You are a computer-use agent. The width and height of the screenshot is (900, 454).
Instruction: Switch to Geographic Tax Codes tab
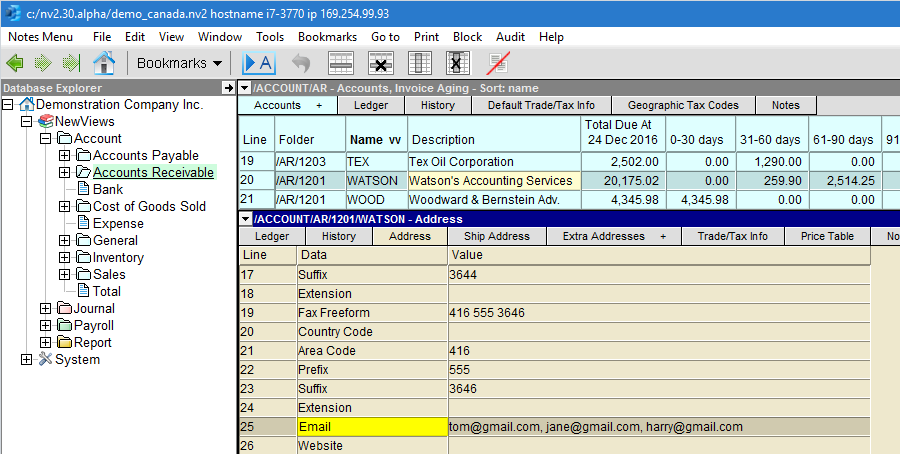684,105
